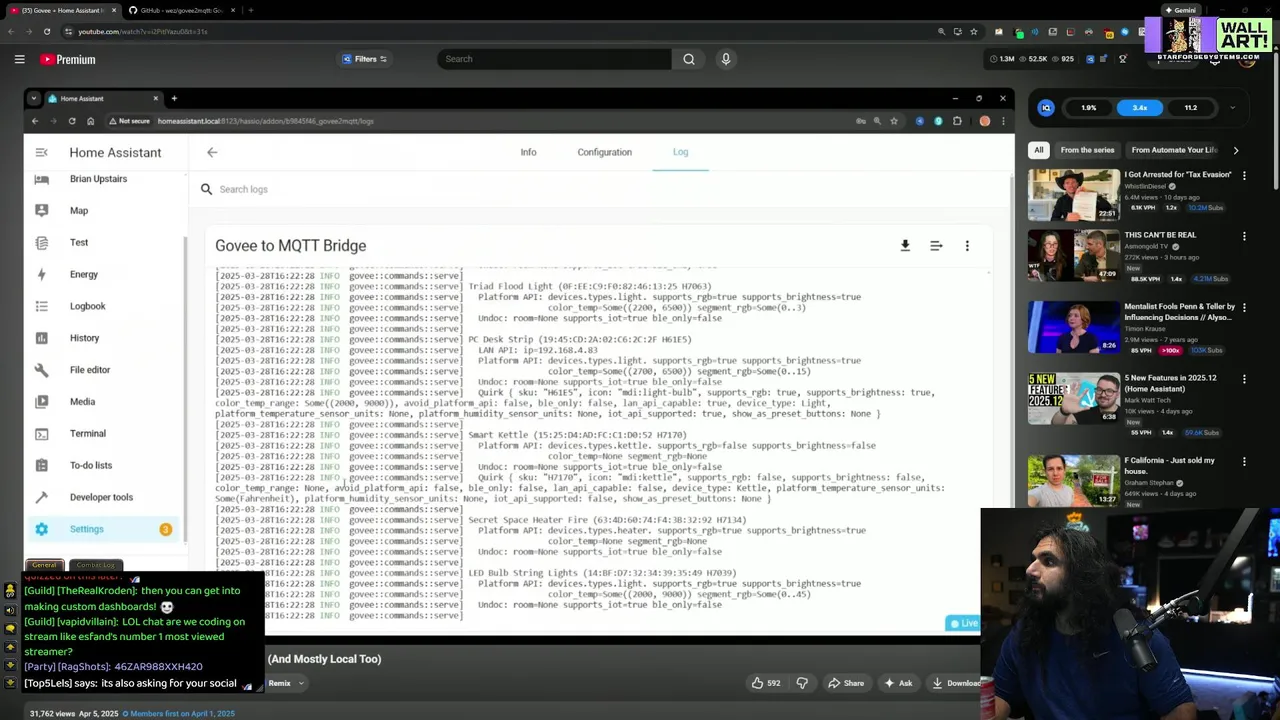The image size is (1280, 720).
Task: Download the Govee to MQTT Bridge logs
Action: pyautogui.click(x=905, y=245)
